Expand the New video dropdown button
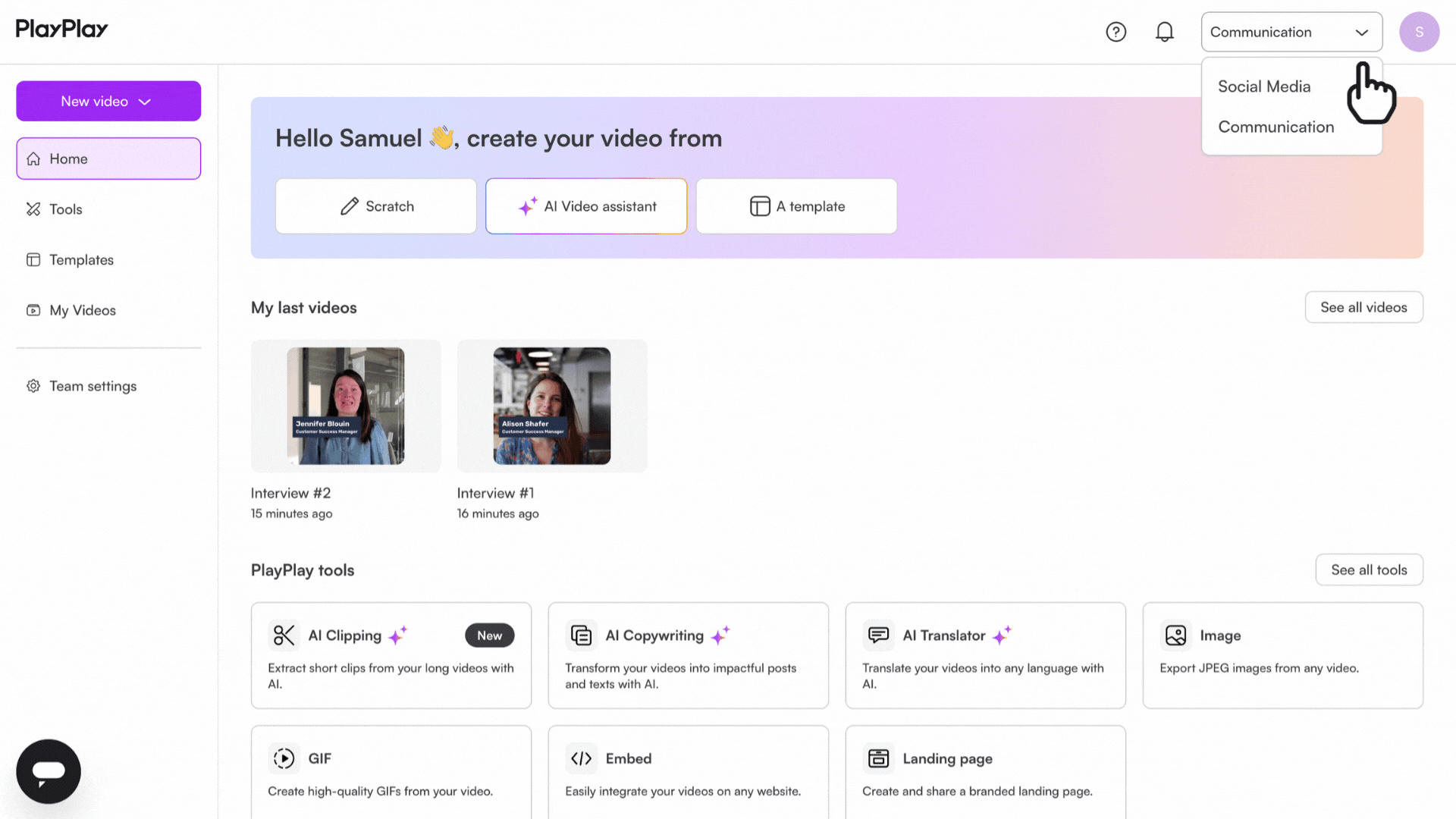This screenshot has width=1456, height=819. (108, 101)
